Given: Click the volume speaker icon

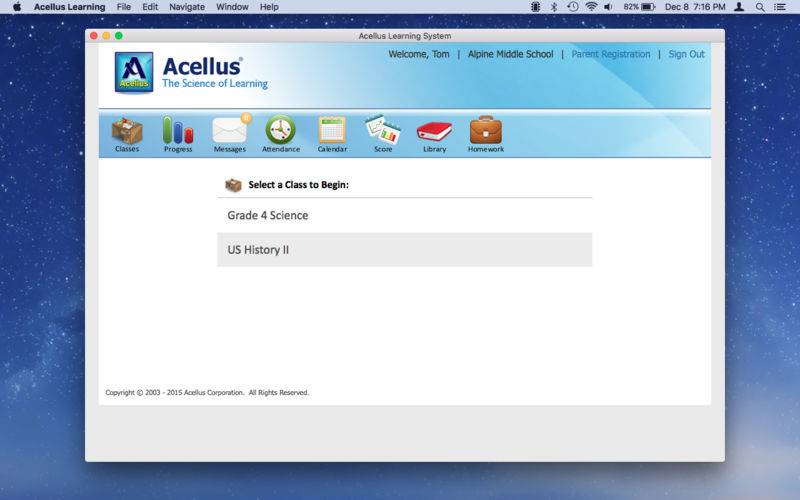Looking at the screenshot, I should click(608, 7).
